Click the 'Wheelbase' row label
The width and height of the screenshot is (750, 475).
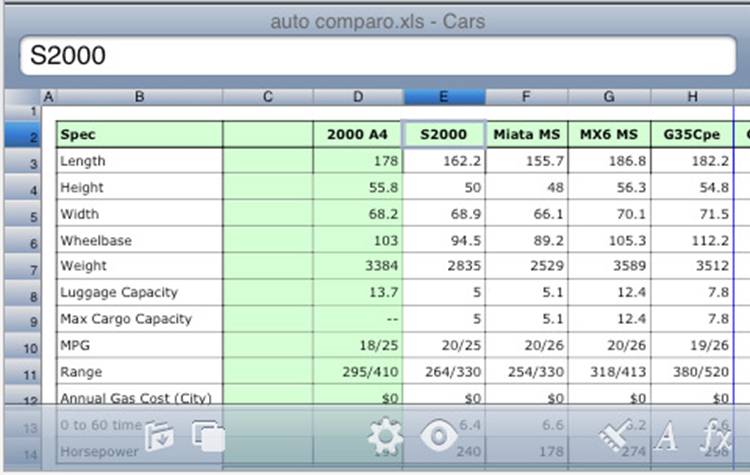139,240
